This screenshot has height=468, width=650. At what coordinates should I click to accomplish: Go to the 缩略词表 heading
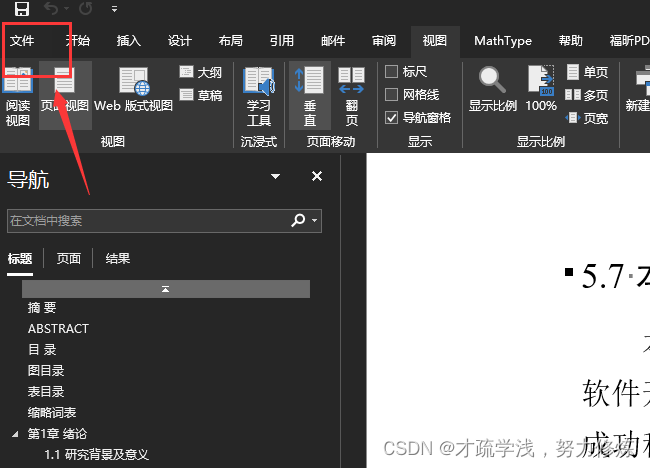click(x=52, y=412)
